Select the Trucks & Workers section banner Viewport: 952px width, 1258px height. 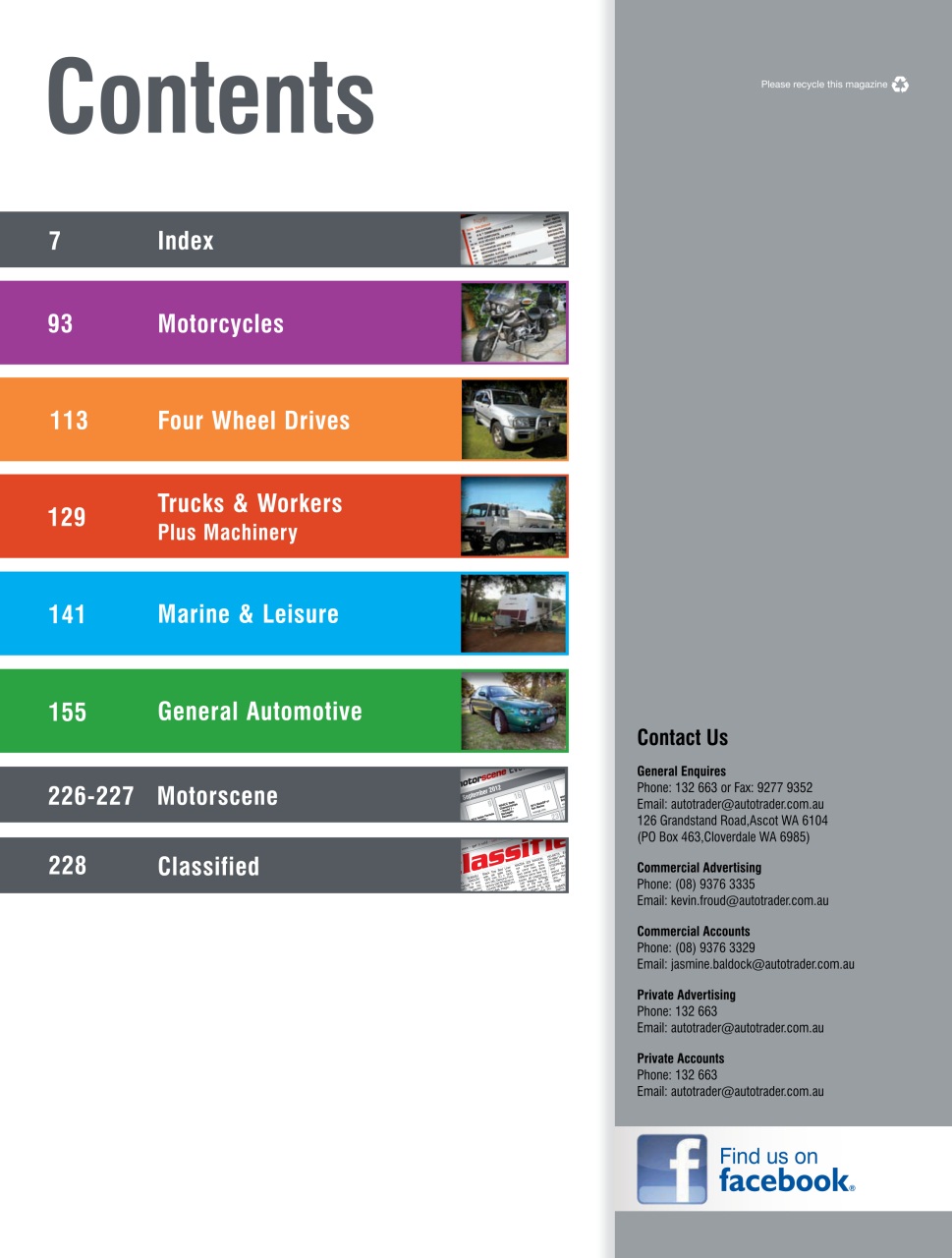[x=246, y=516]
